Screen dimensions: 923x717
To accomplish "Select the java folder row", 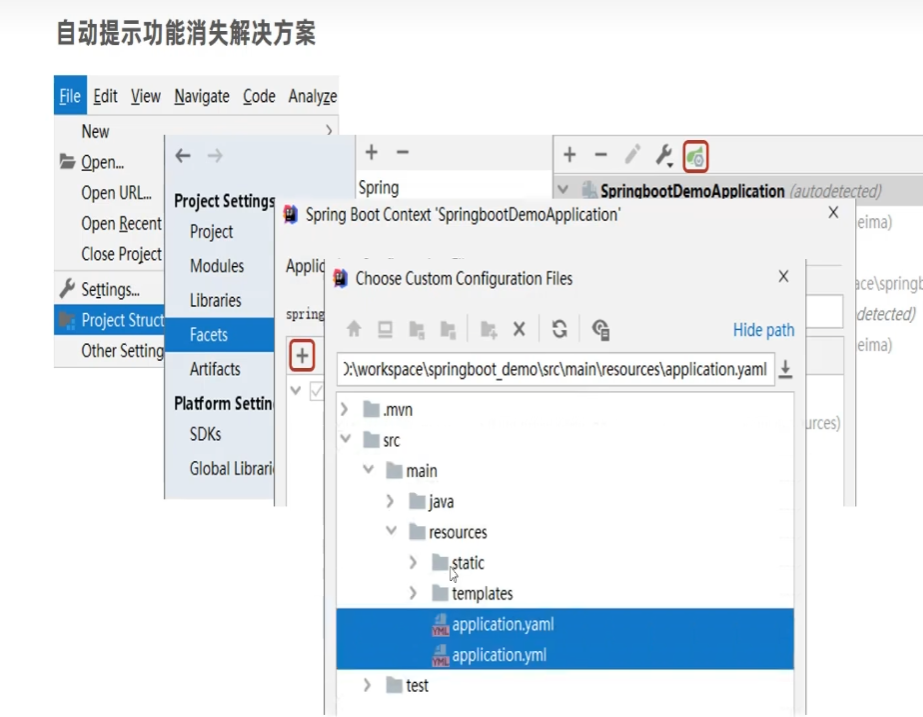I will pyautogui.click(x=565, y=502).
